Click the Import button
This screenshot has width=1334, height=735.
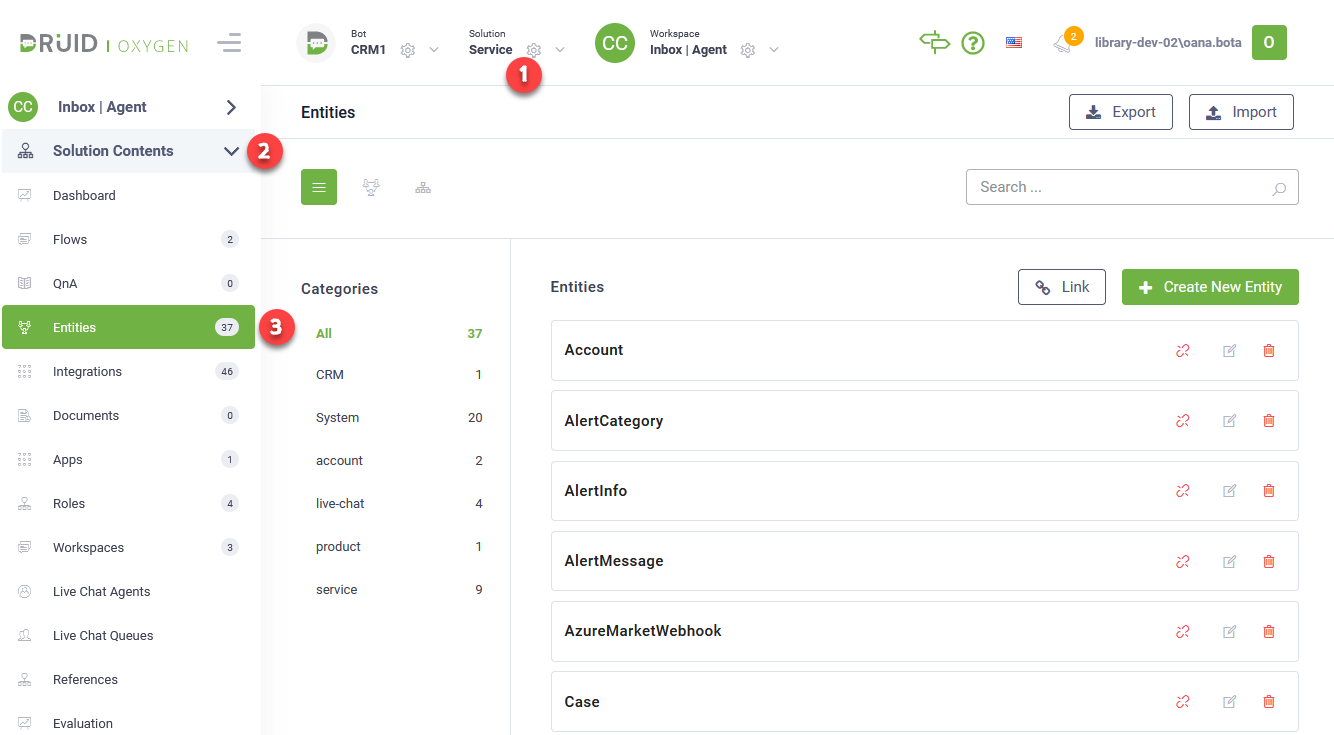click(x=1241, y=112)
